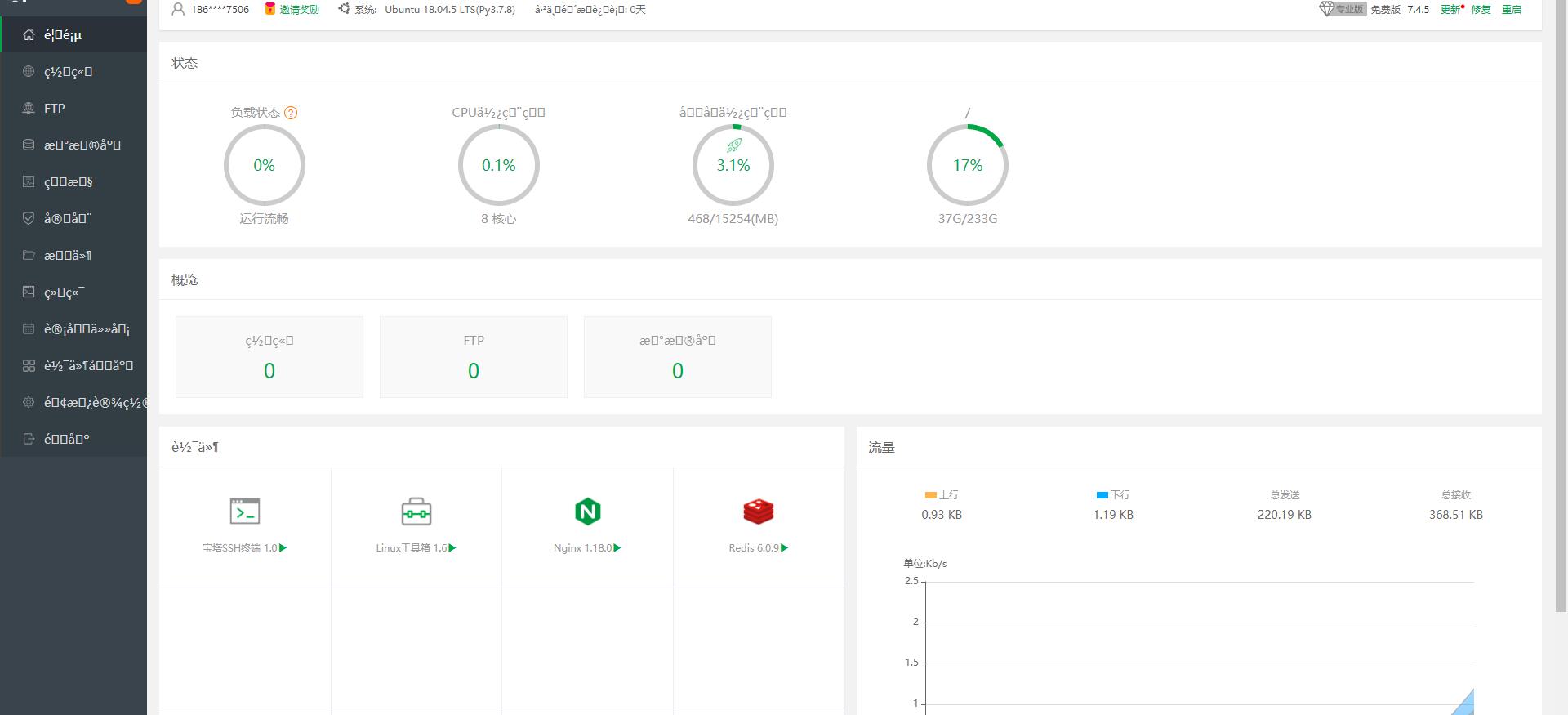Viewport: 1568px width, 715px height.
Task: Click the 368.51 KB total received value
Action: (x=1456, y=515)
